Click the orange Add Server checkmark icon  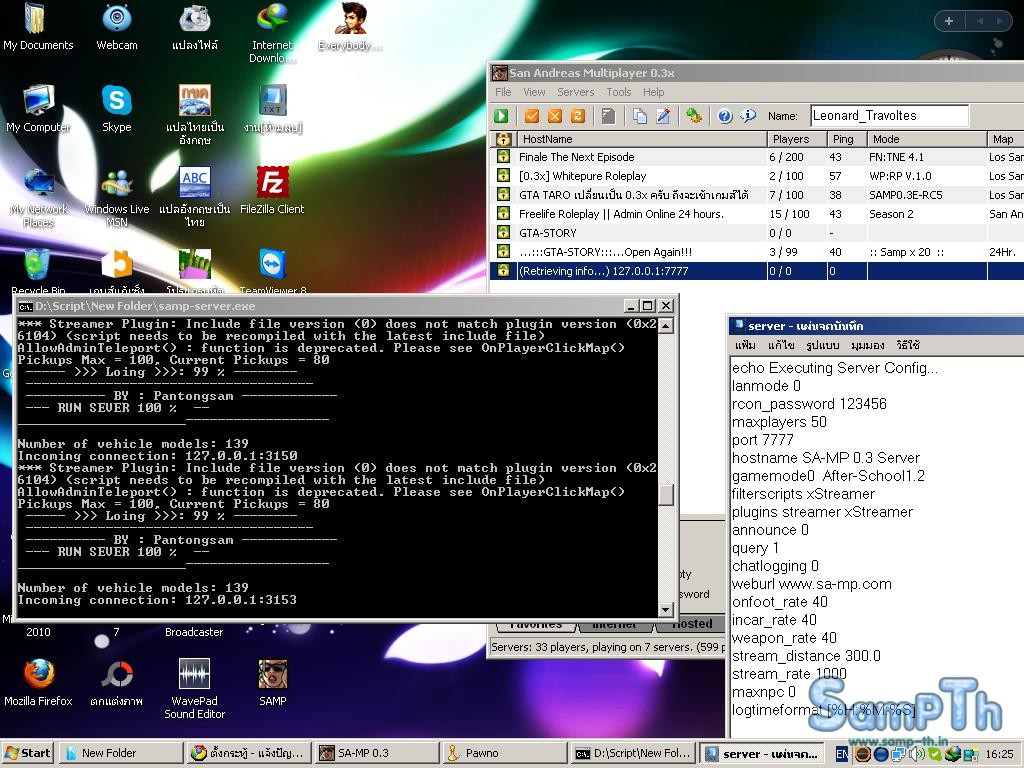point(532,116)
